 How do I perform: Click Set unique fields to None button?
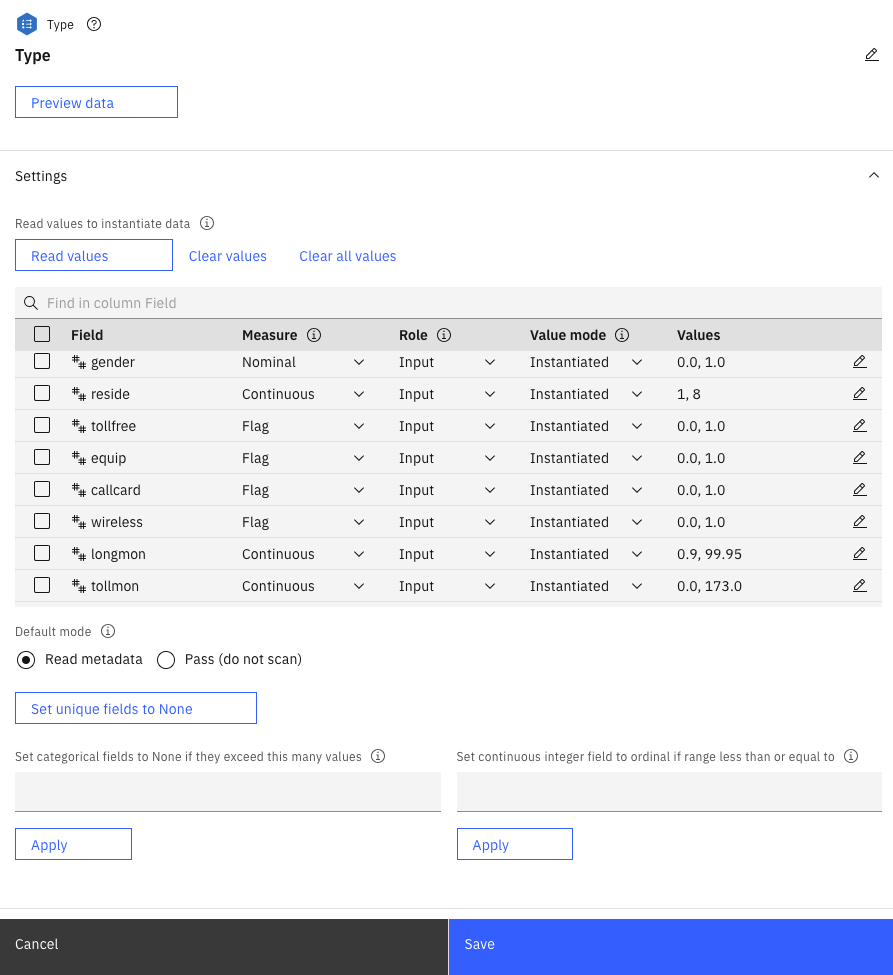tap(136, 708)
